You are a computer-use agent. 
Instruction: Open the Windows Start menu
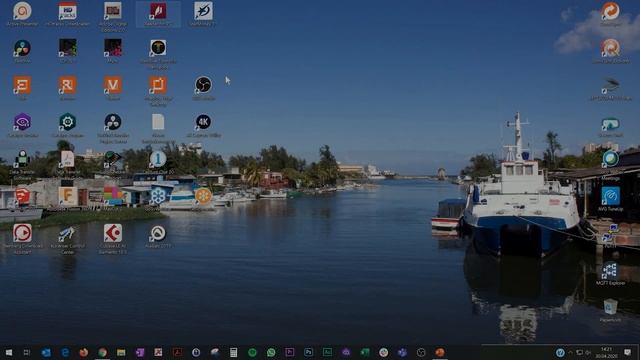[x=9, y=352]
